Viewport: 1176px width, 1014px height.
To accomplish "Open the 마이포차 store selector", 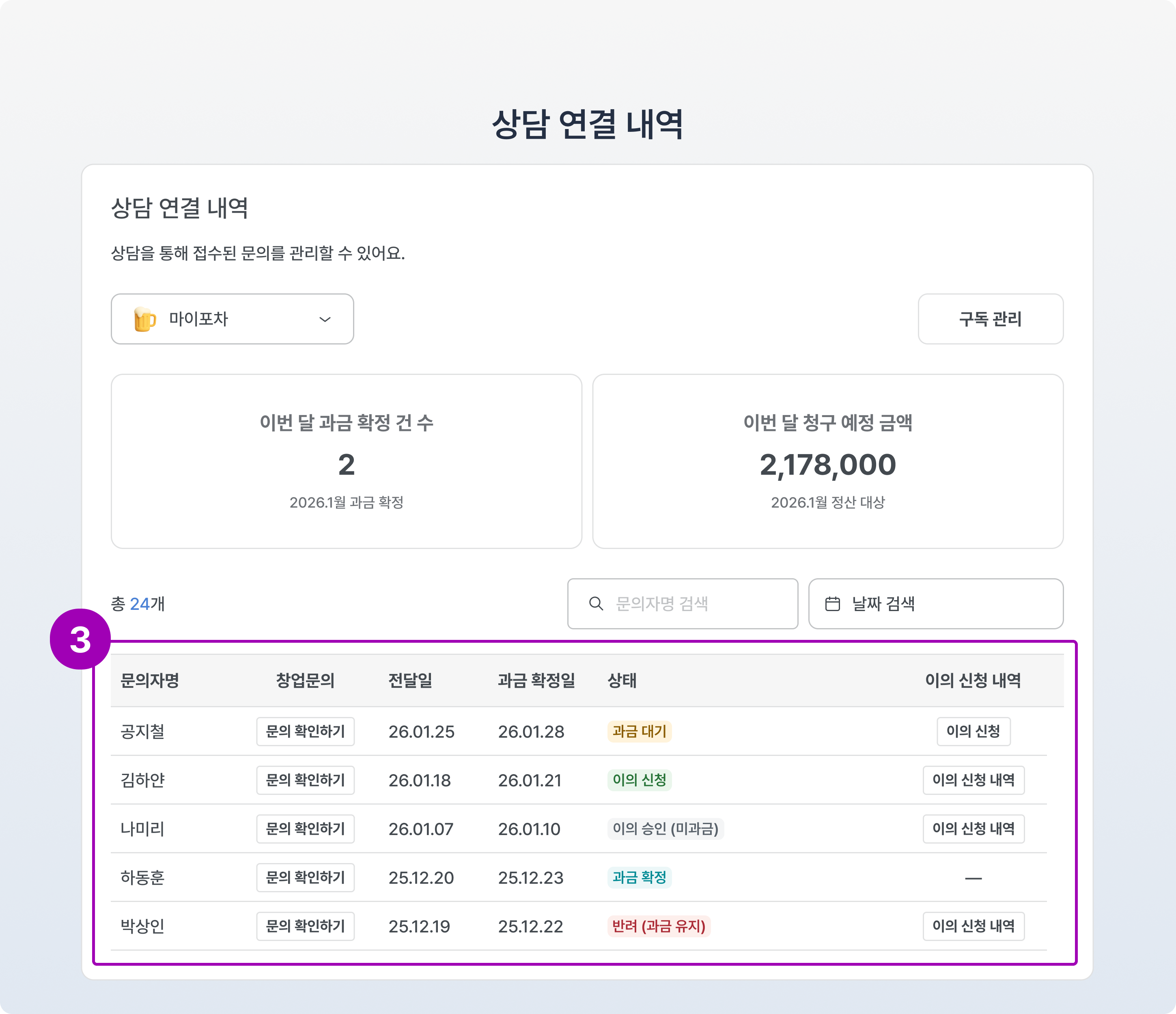I will [232, 319].
